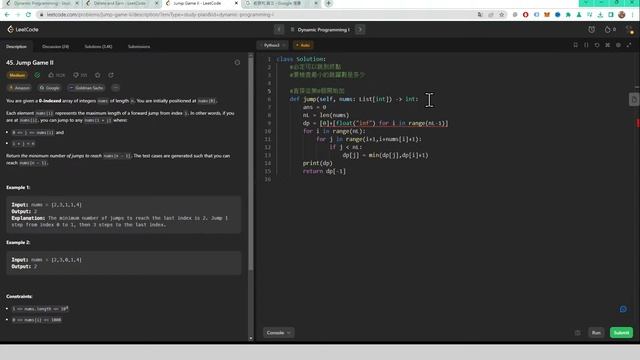
Task: Switch to the Description tab
Action: pos(16,47)
